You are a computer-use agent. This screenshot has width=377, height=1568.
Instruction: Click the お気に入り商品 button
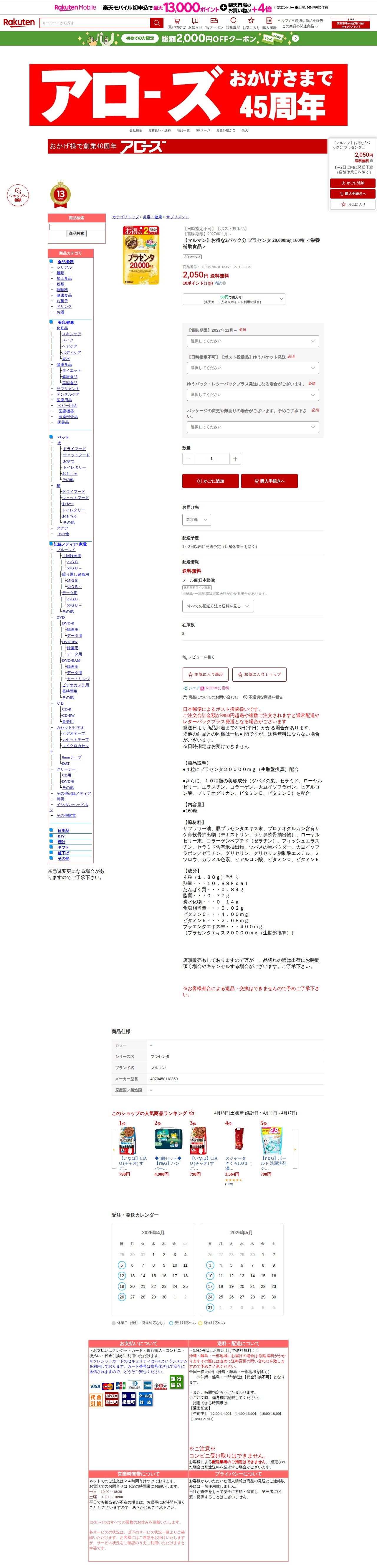pos(206,675)
